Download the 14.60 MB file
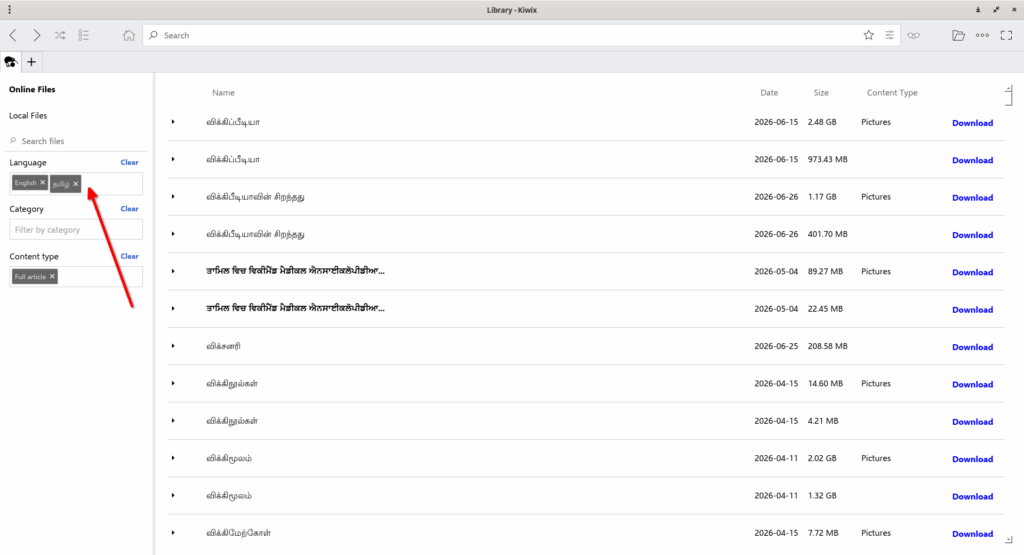Image resolution: width=1024 pixels, height=555 pixels. (x=972, y=384)
